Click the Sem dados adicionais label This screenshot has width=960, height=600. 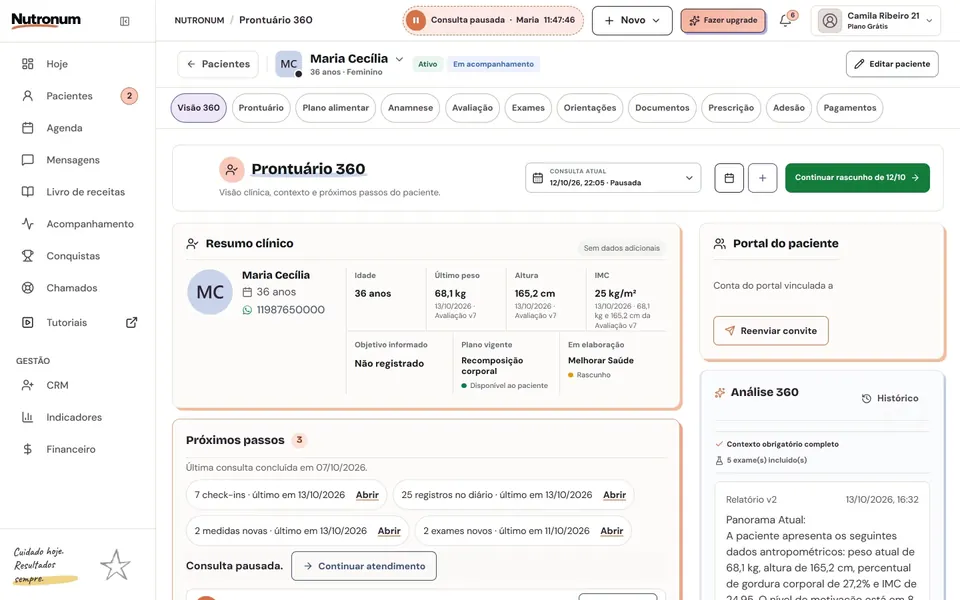tap(621, 248)
